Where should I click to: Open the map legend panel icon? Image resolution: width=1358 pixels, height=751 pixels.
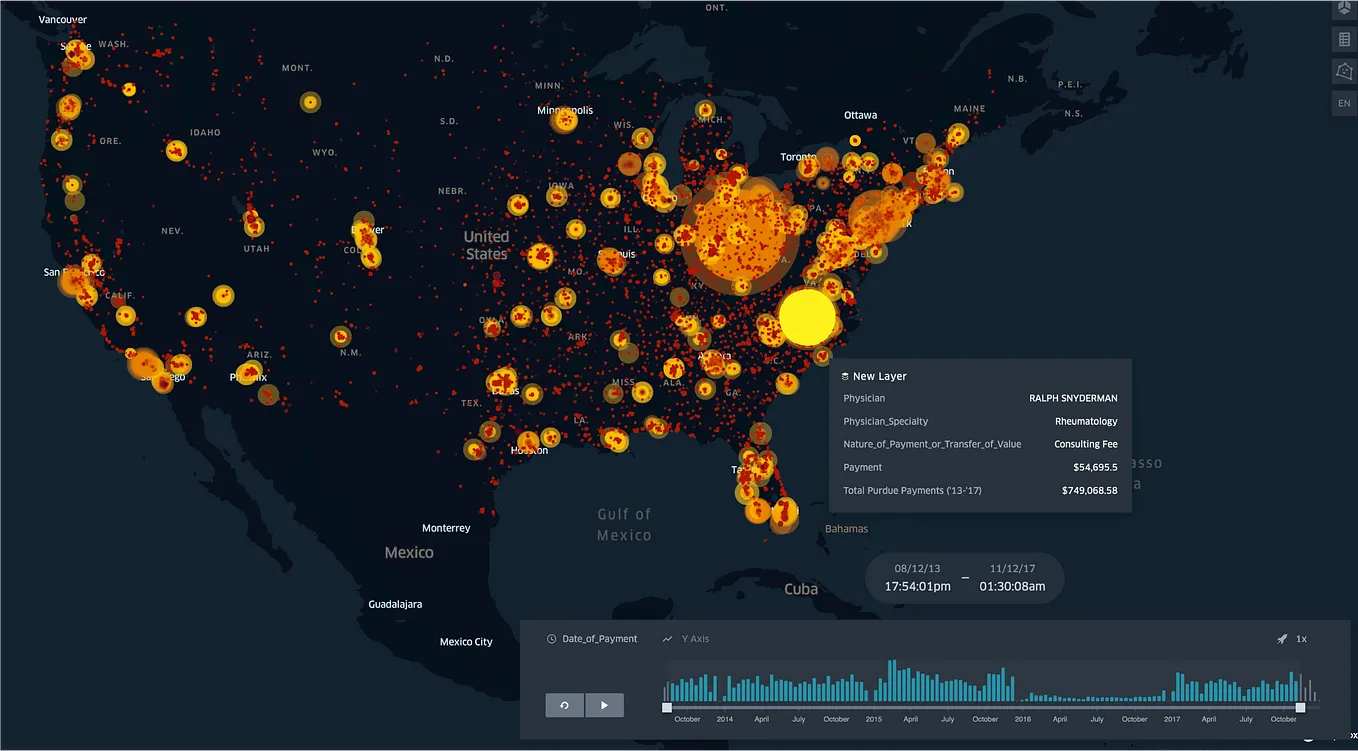[x=1343, y=39]
